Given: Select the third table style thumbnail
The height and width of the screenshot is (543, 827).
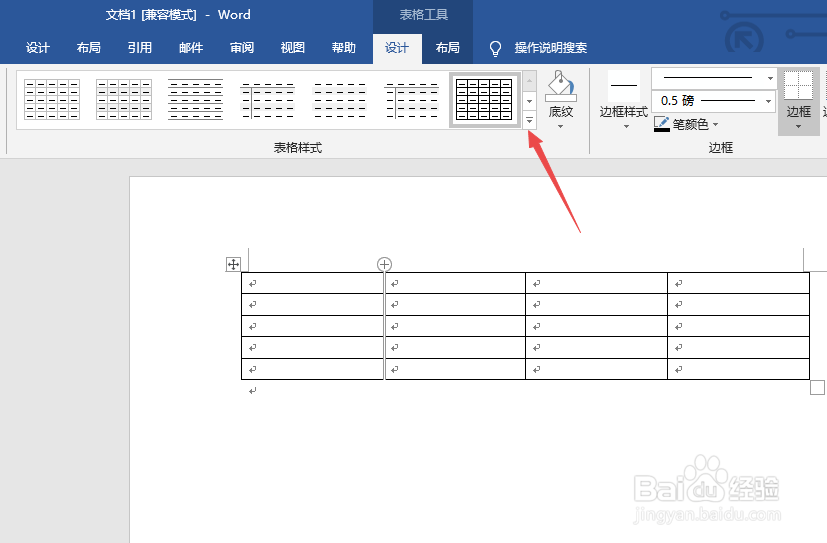Looking at the screenshot, I should (196, 99).
